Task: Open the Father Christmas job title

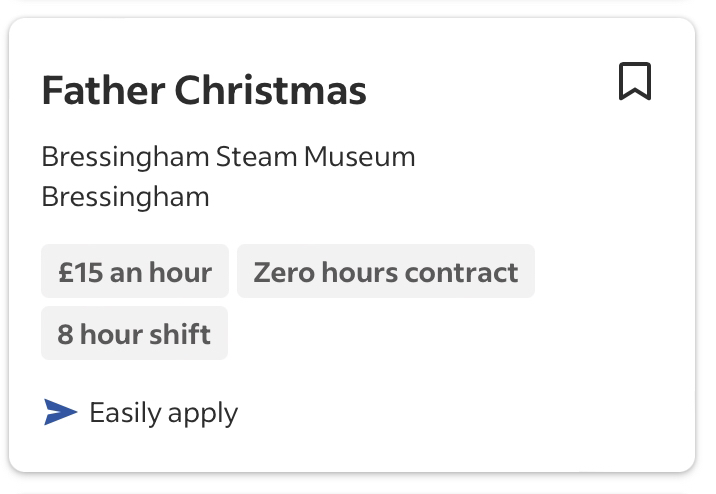Action: coord(204,90)
